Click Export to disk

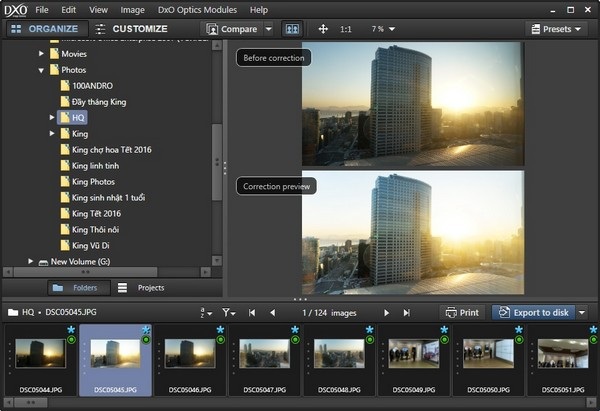pyautogui.click(x=533, y=313)
